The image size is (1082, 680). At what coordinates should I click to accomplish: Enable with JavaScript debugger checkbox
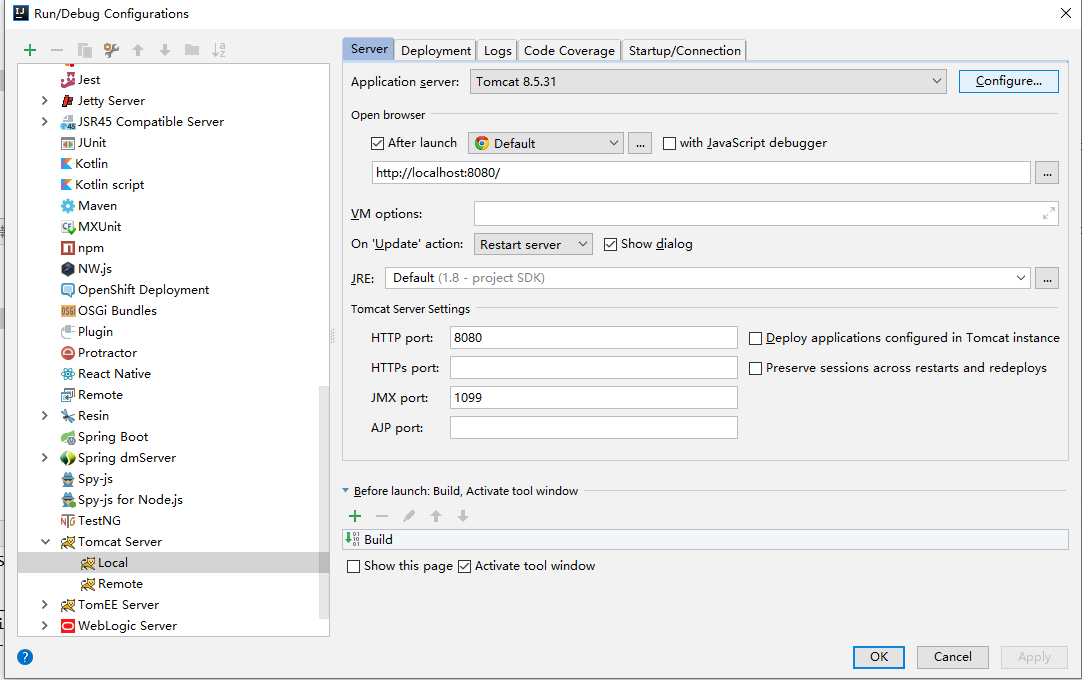coord(669,143)
